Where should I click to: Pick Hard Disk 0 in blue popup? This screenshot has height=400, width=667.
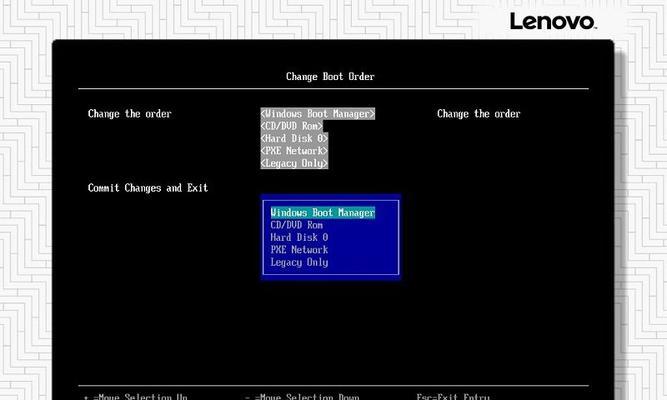(x=299, y=237)
